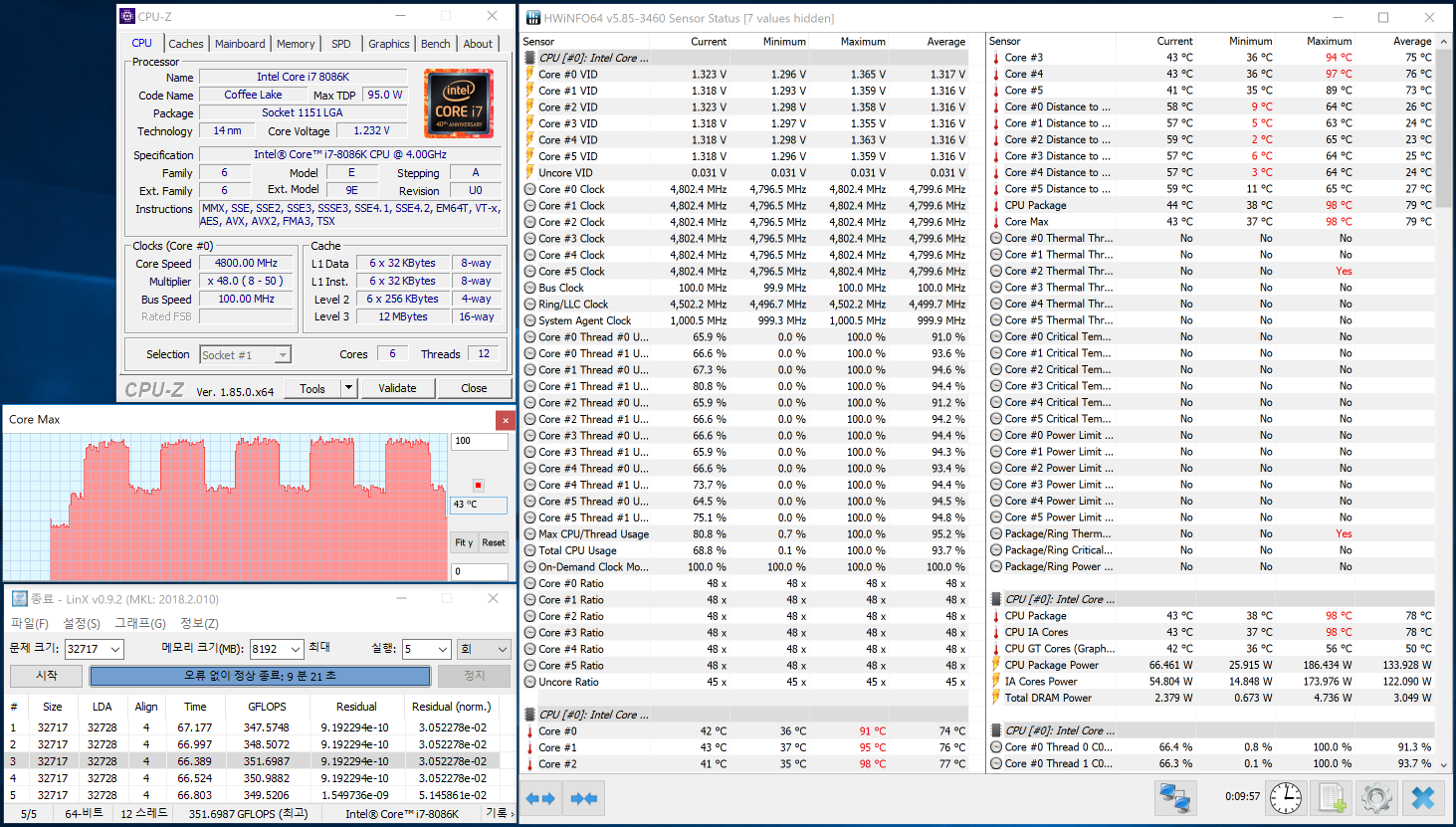This screenshot has width=1456, height=827.
Task: Click the Total DRAM Power icon
Action: point(995,698)
